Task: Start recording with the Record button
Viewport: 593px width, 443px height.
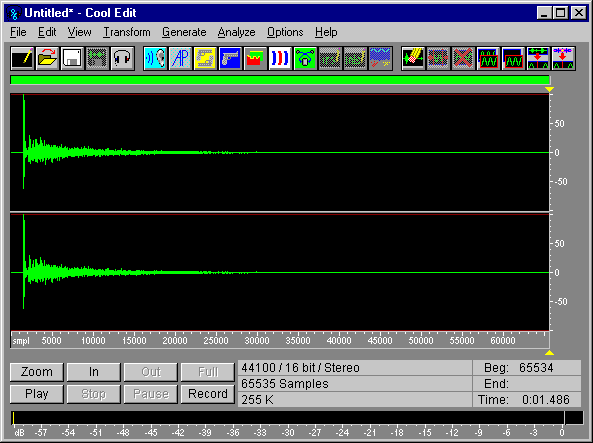Action: point(208,394)
